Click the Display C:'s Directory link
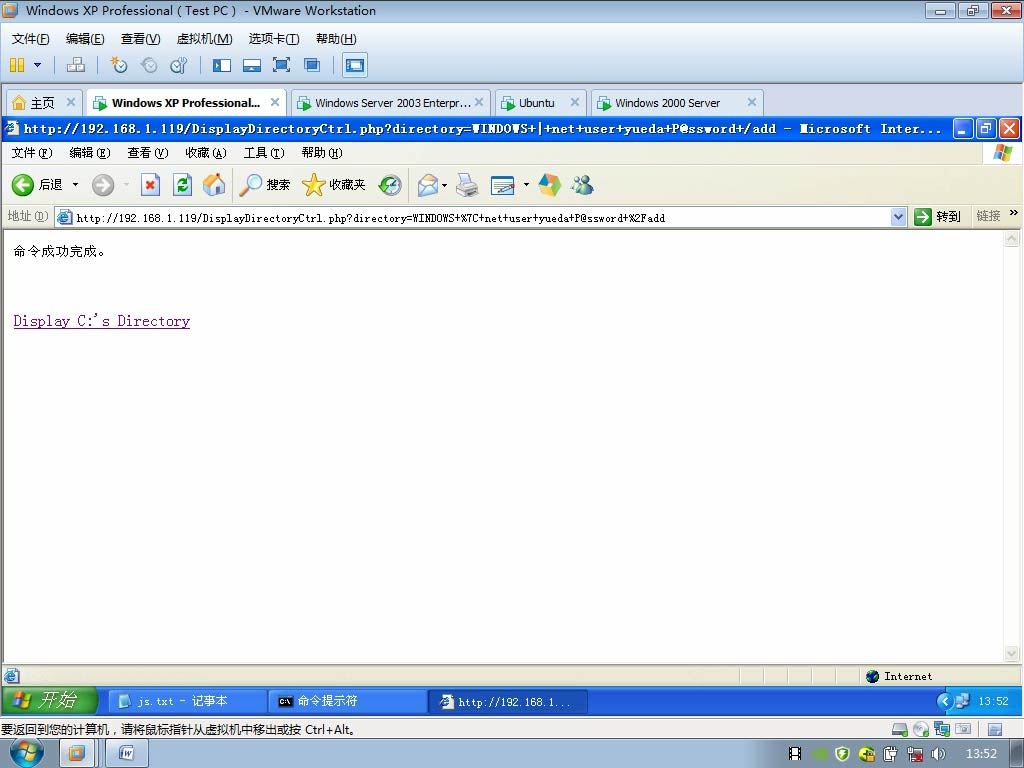 [102, 321]
